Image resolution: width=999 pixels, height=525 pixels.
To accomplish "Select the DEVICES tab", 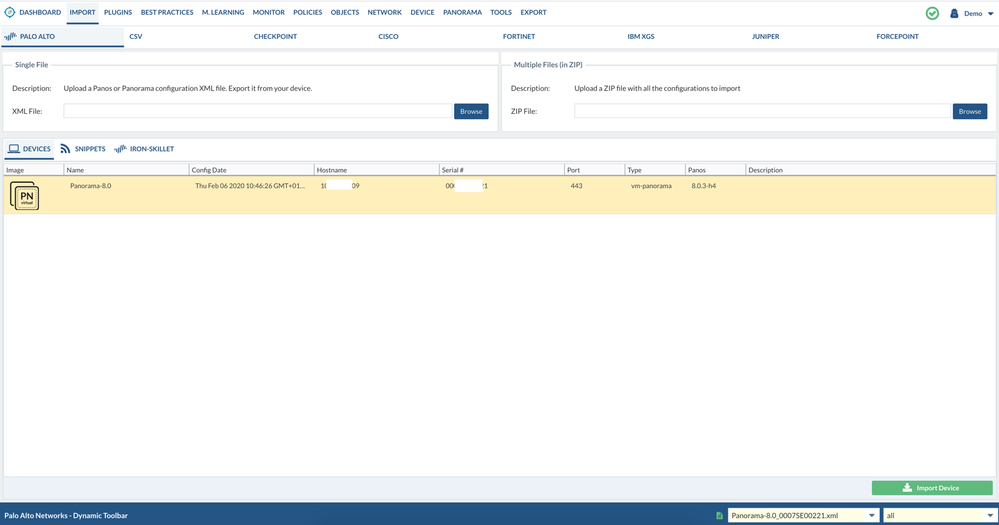I will click(x=29, y=149).
